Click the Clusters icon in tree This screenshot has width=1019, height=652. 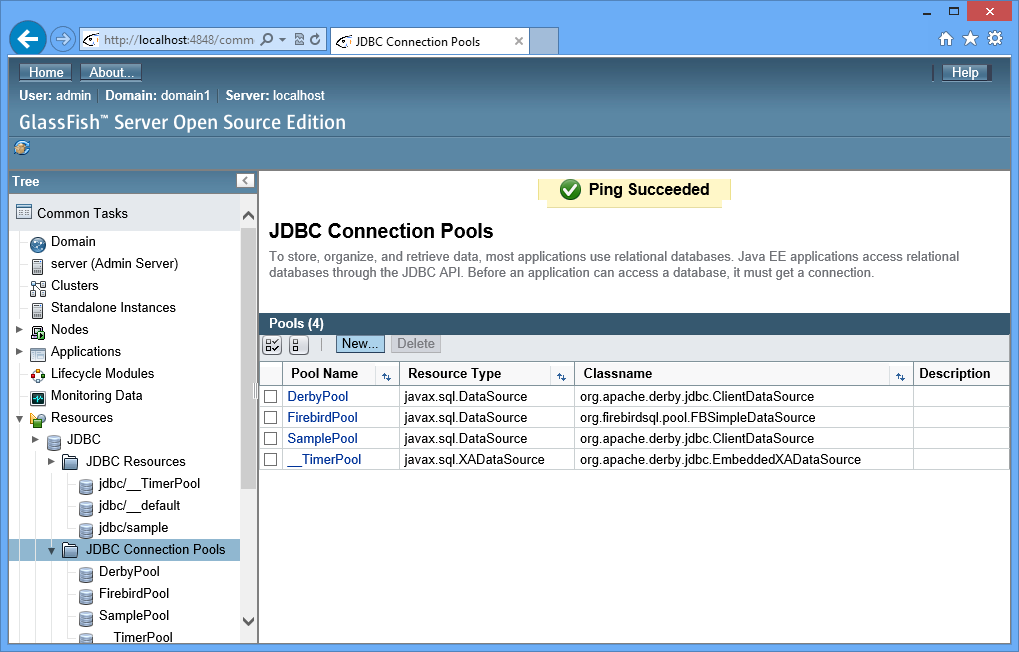point(38,289)
